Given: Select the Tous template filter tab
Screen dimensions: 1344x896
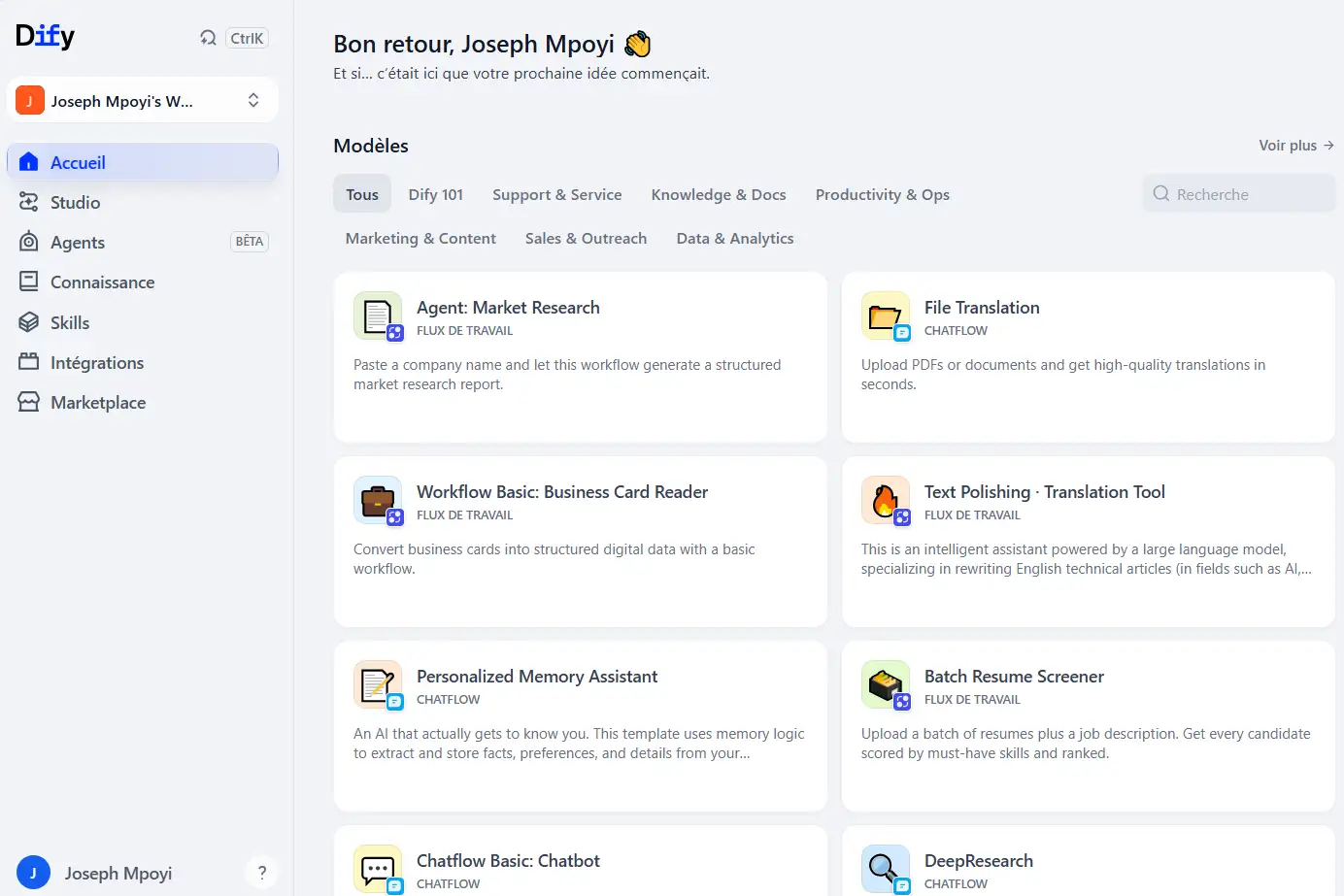Looking at the screenshot, I should pos(362,194).
